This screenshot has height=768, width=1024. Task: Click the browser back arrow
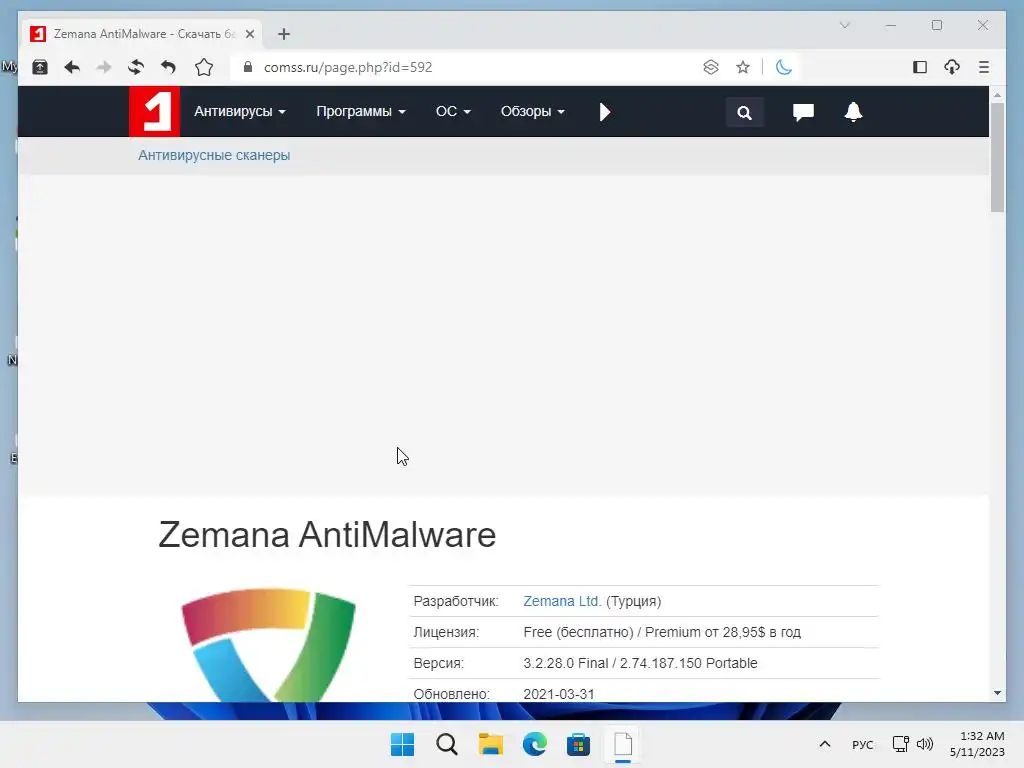(72, 67)
